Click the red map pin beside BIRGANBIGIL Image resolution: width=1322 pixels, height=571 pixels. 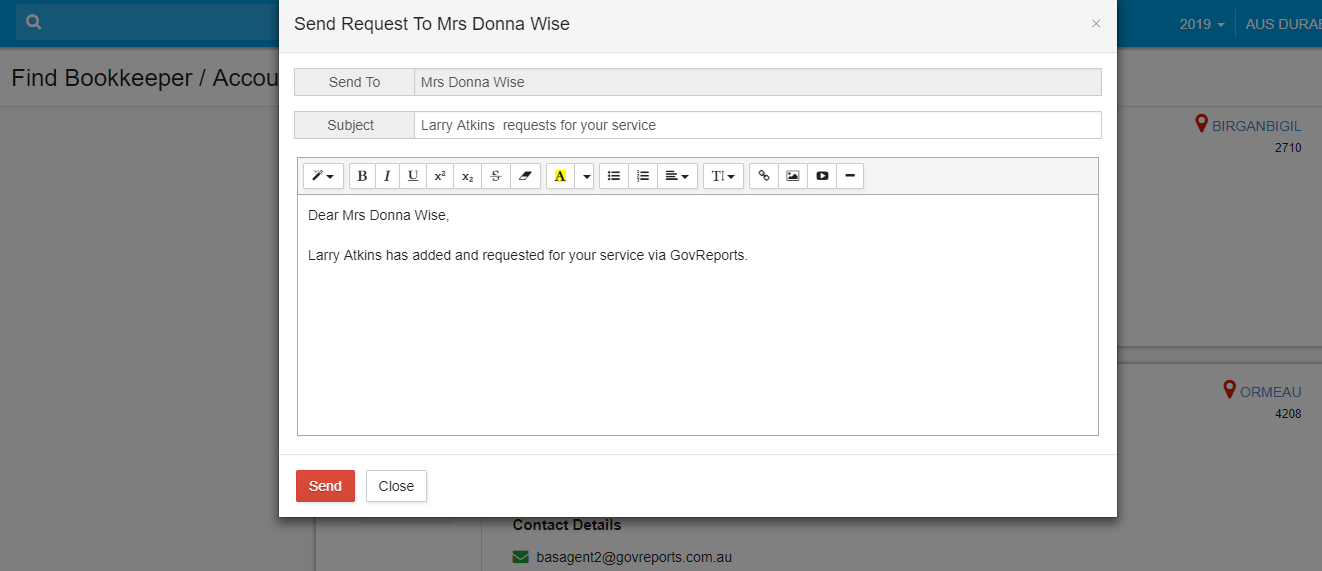[1202, 124]
